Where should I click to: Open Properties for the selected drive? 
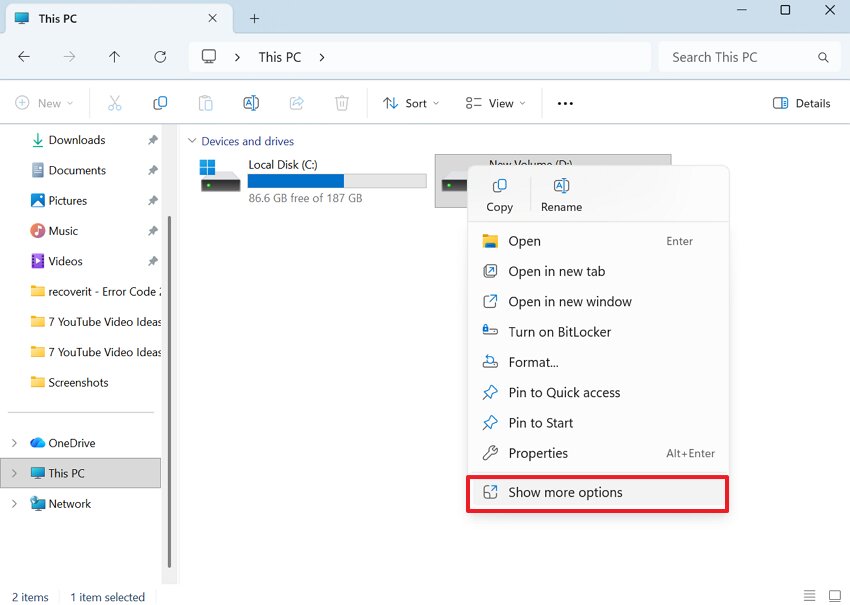click(x=545, y=453)
